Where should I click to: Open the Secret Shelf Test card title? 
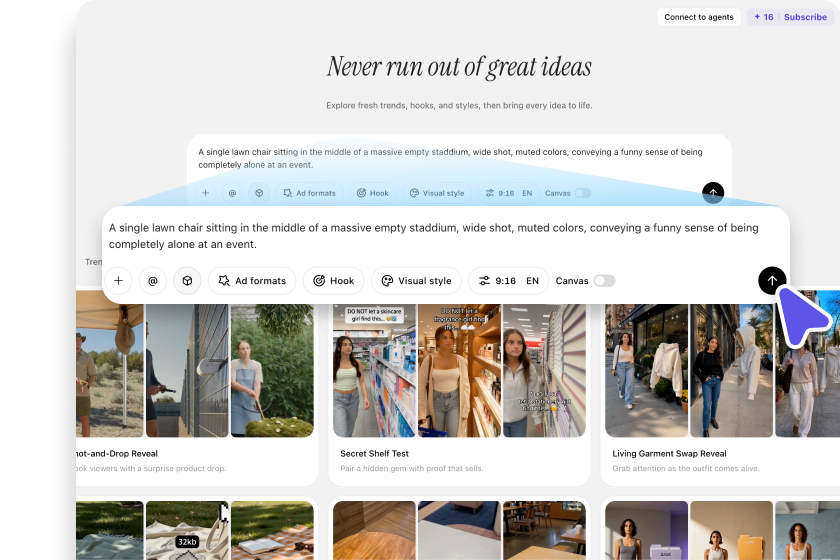[374, 453]
